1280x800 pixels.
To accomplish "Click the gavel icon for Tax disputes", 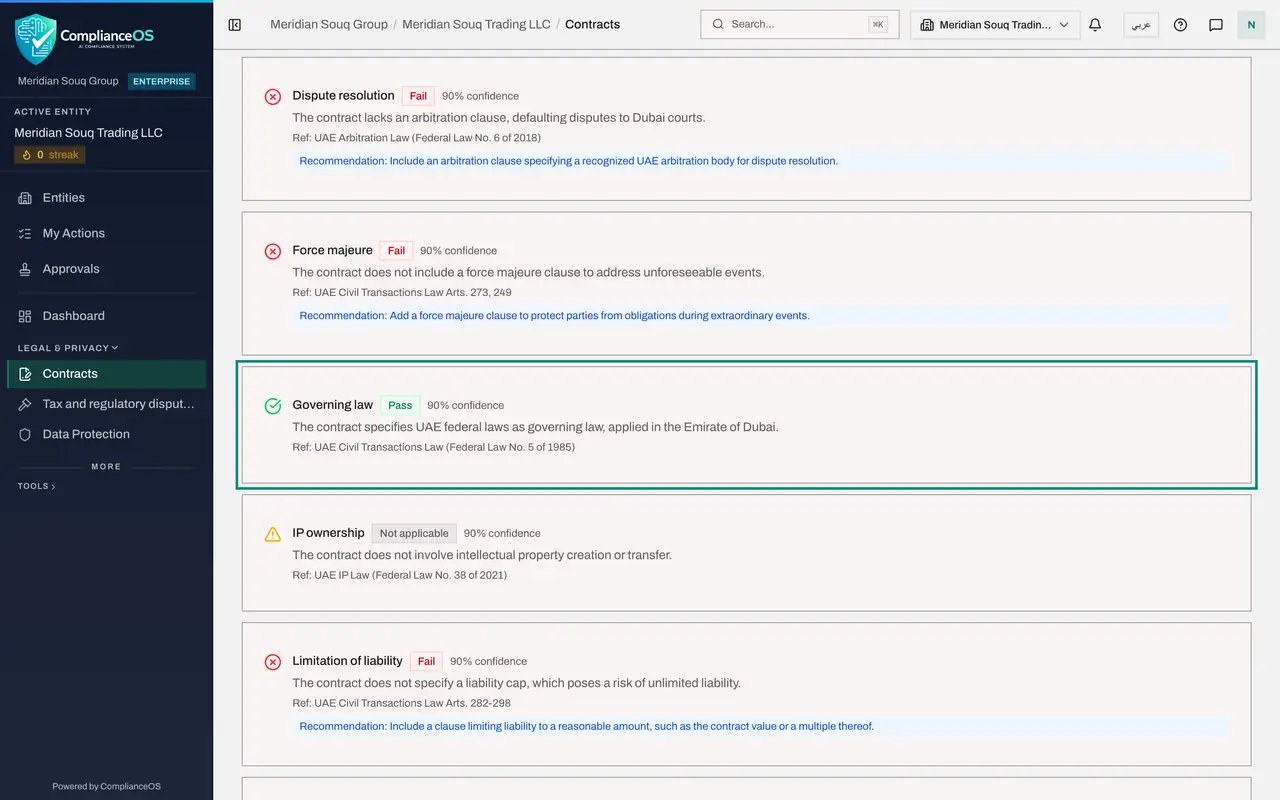I will [25, 404].
